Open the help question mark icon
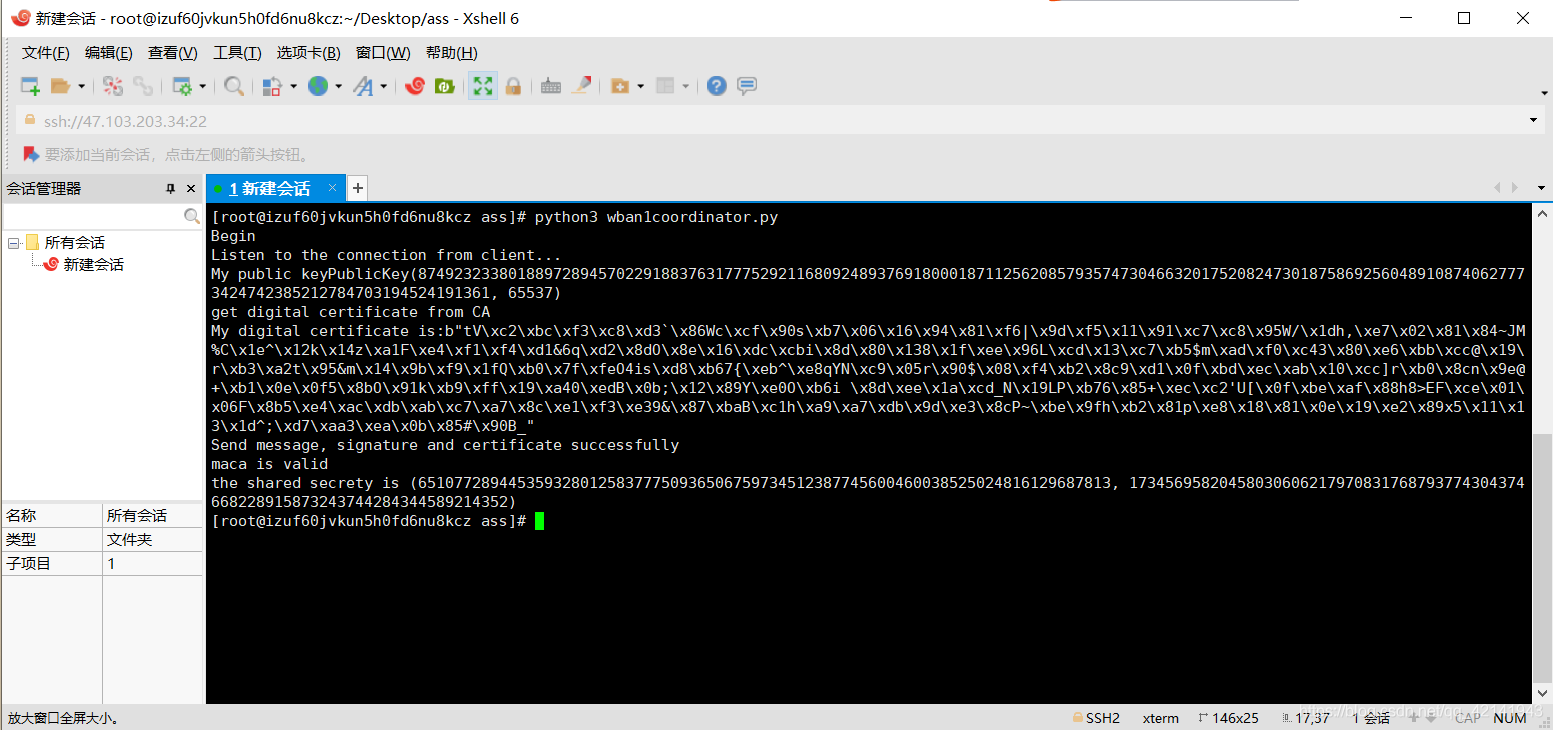1553x730 pixels. coord(716,86)
